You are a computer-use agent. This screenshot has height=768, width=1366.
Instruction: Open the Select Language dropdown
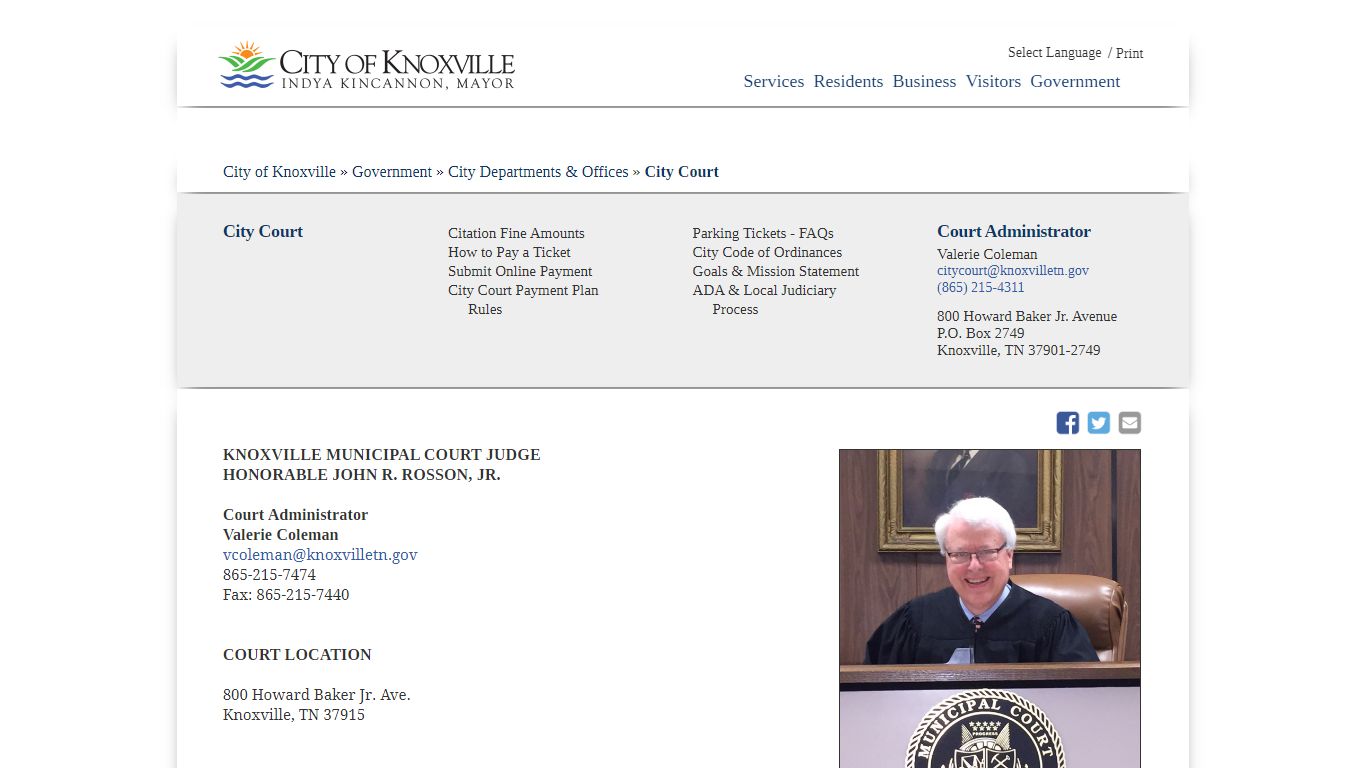(x=1054, y=52)
